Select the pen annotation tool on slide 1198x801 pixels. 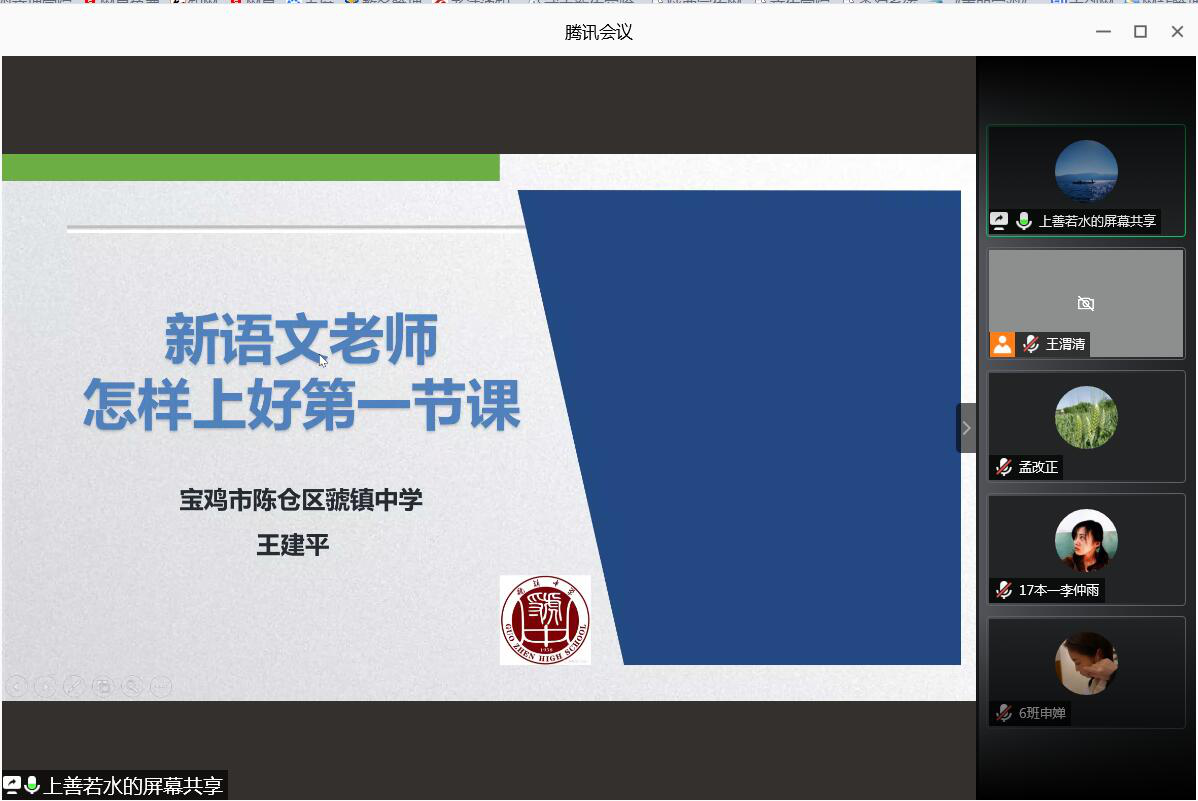click(x=74, y=686)
